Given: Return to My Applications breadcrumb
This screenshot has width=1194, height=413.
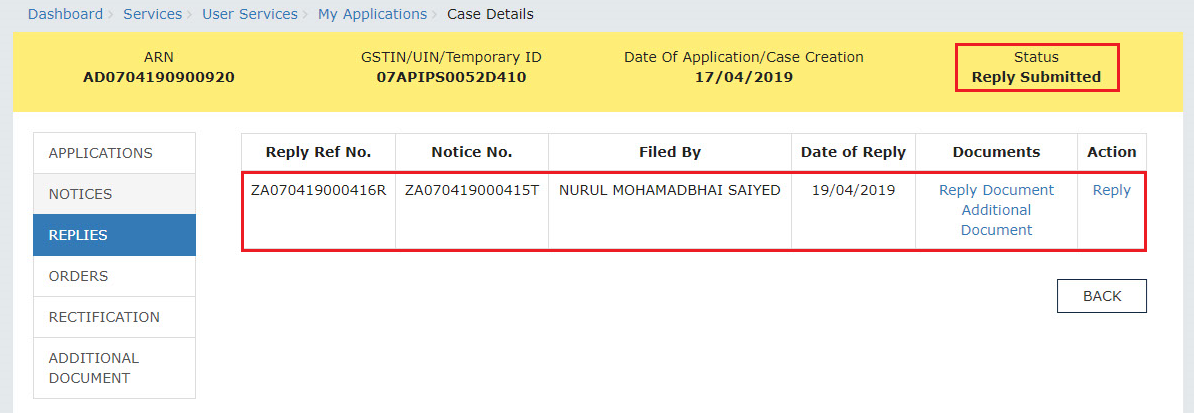Looking at the screenshot, I should coord(372,14).
